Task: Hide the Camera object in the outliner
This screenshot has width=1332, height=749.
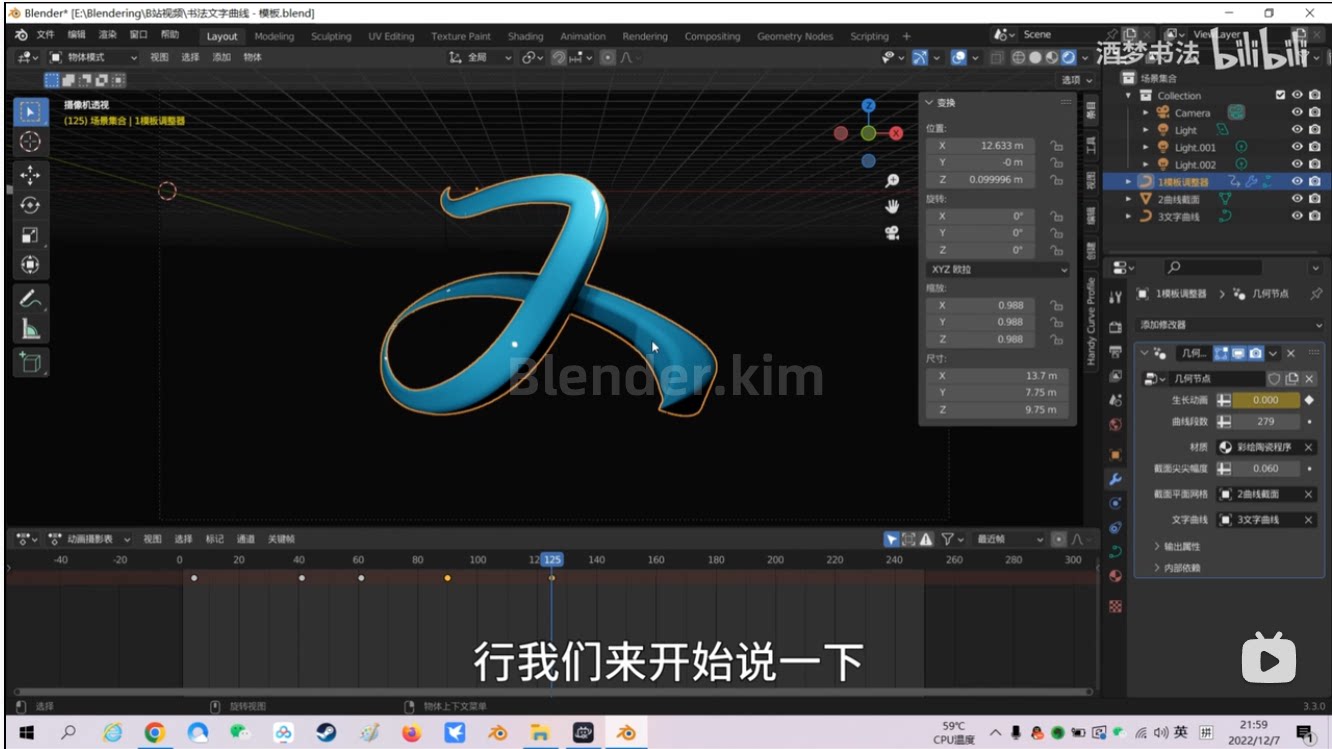Action: 1297,112
